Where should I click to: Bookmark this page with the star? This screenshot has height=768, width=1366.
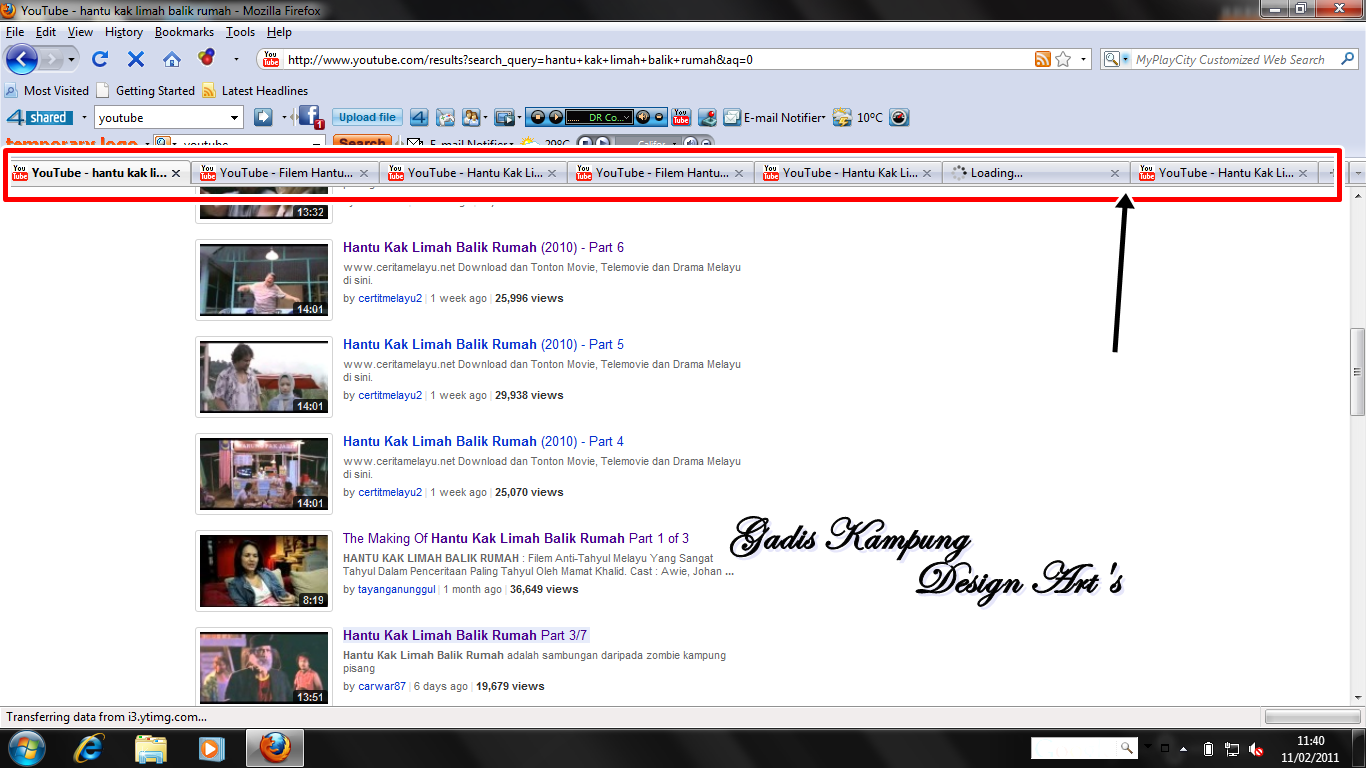tap(1063, 60)
